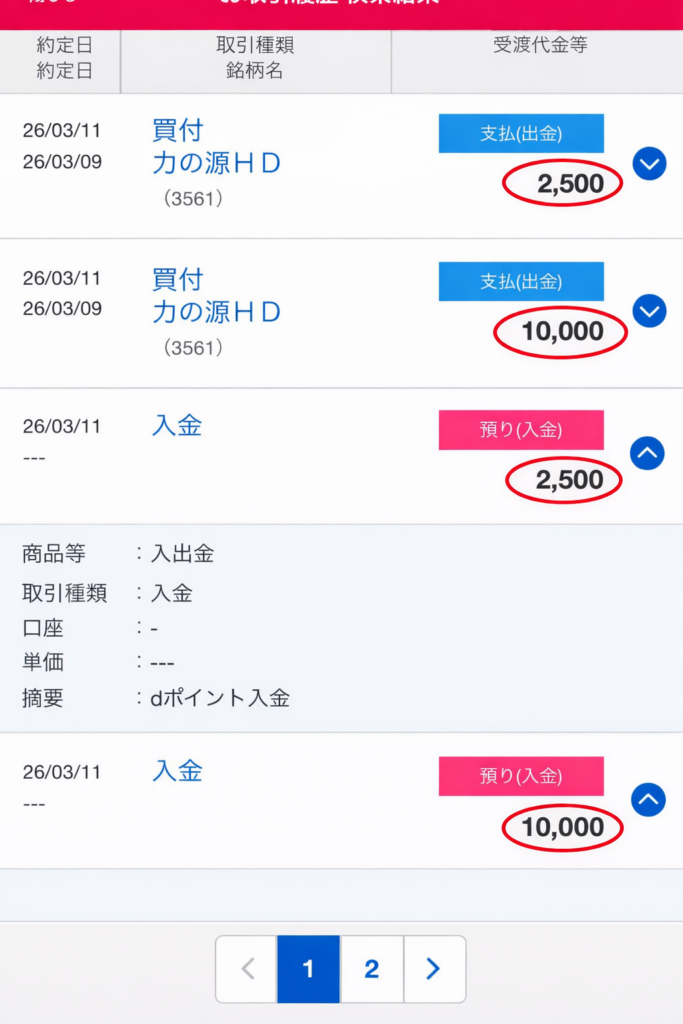The width and height of the screenshot is (683, 1024).
Task: Open 買付 link in the 10,000 payment row
Action: (178, 278)
